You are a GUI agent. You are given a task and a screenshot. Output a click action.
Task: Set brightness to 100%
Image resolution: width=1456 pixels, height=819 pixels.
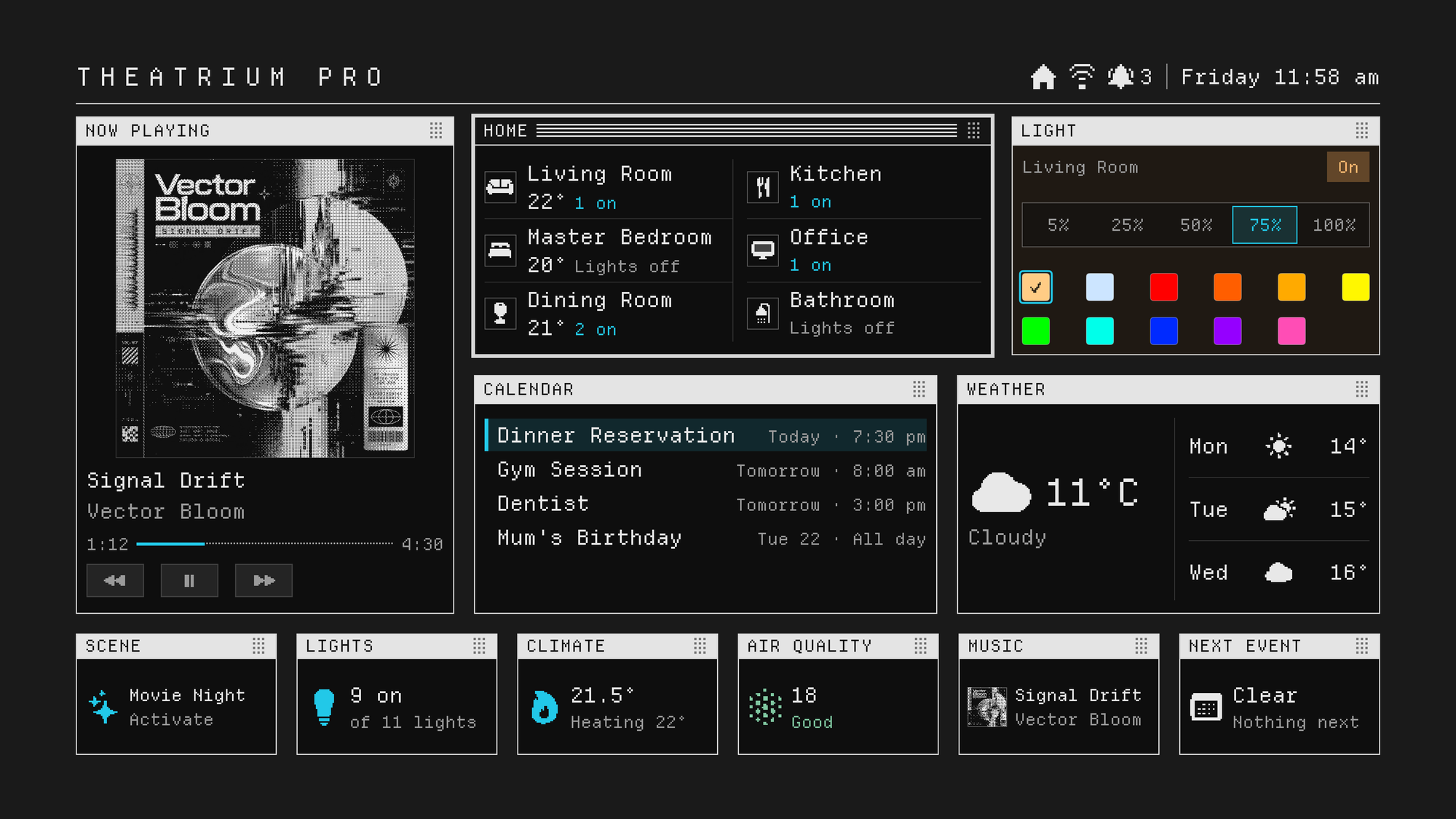point(1334,225)
